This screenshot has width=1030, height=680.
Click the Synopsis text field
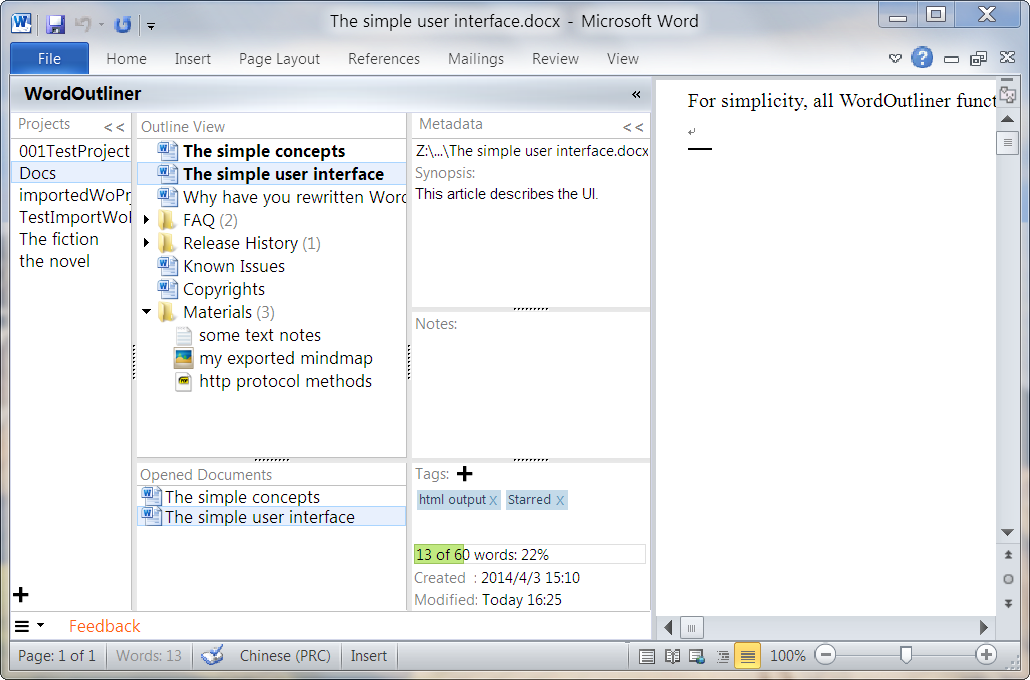pos(531,244)
